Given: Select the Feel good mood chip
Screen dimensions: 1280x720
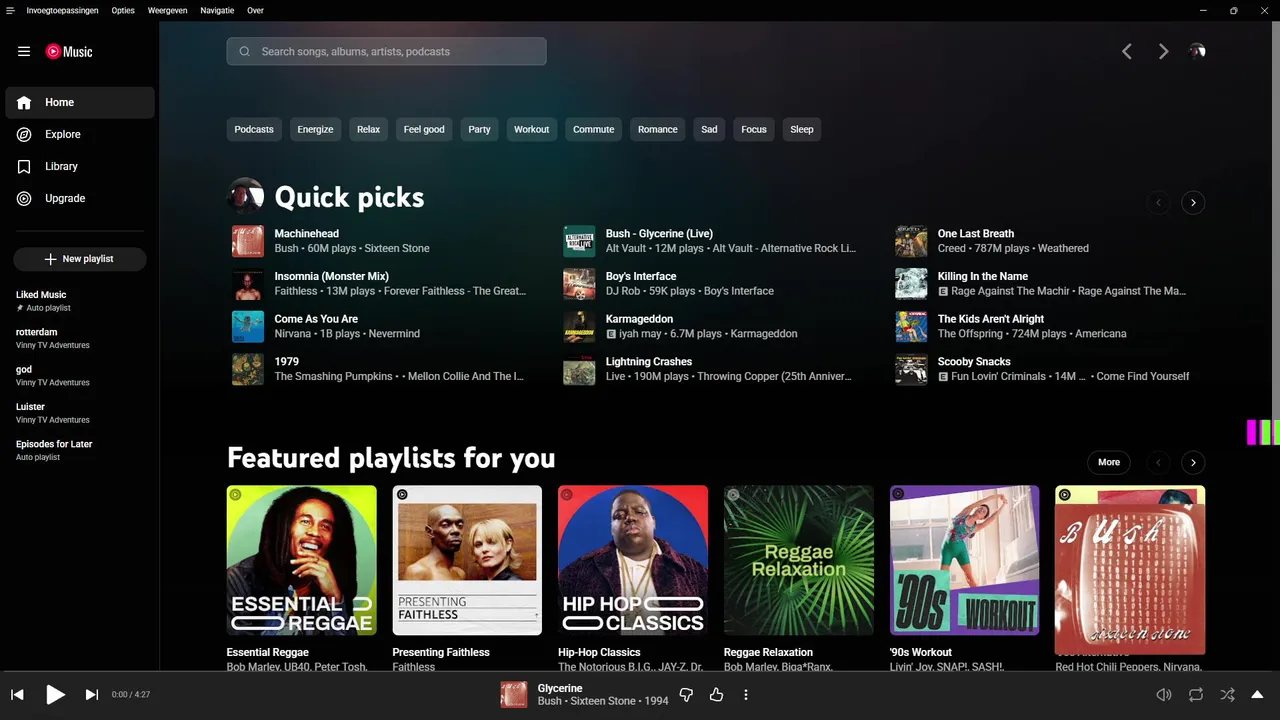Looking at the screenshot, I should [x=424, y=129].
